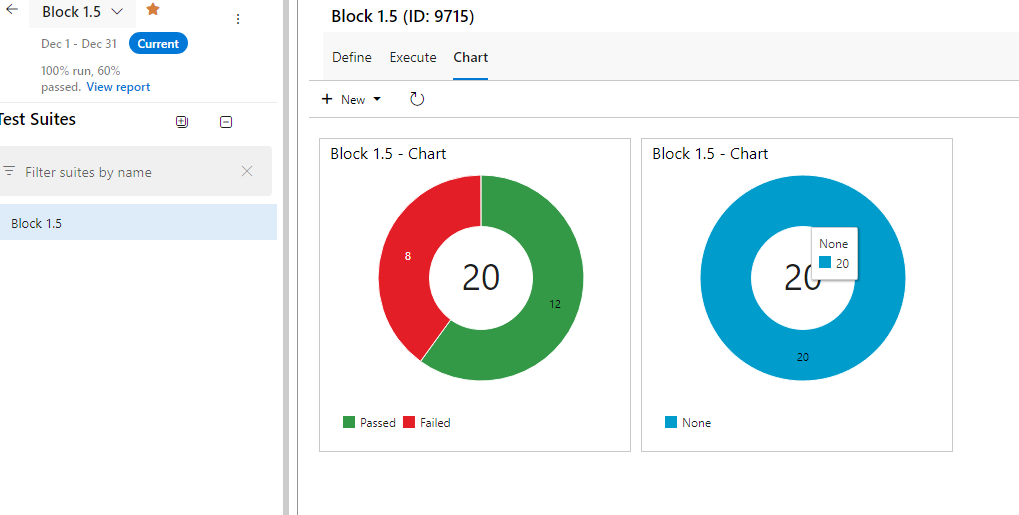
Task: Click the red Failed donut segment labeled 8
Action: coord(407,256)
